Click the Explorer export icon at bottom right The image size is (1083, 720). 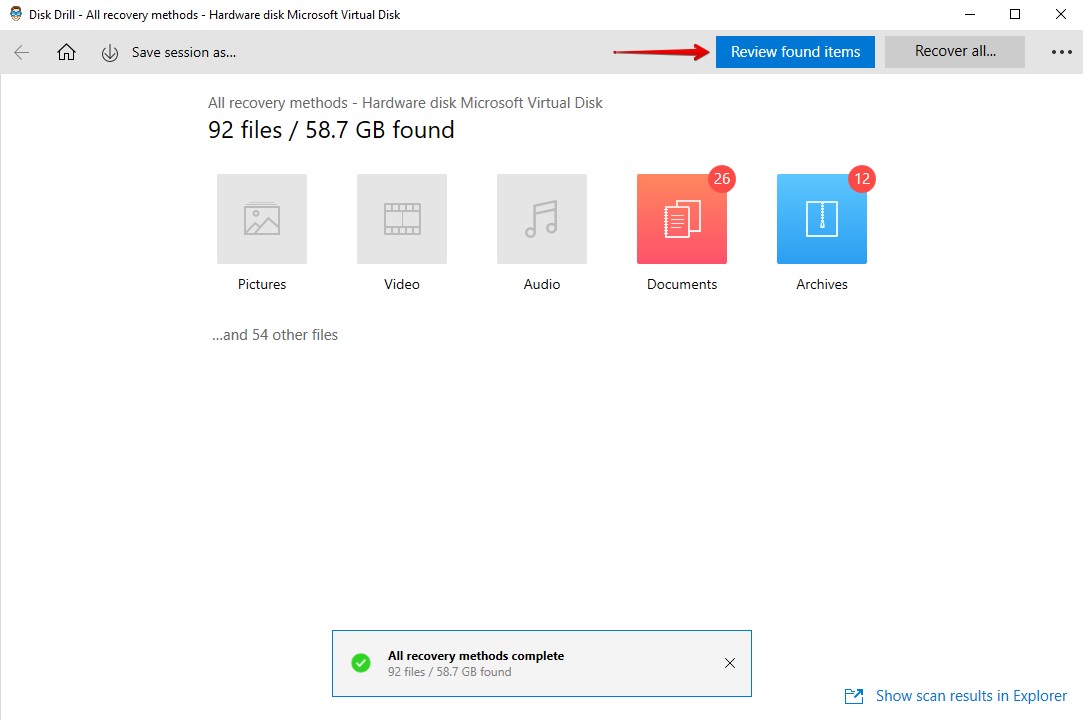click(x=854, y=696)
